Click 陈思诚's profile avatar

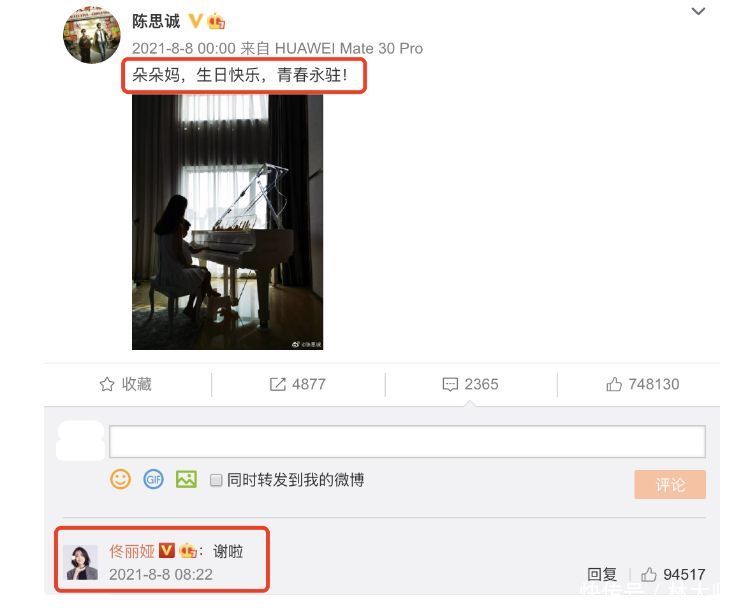click(x=92, y=34)
